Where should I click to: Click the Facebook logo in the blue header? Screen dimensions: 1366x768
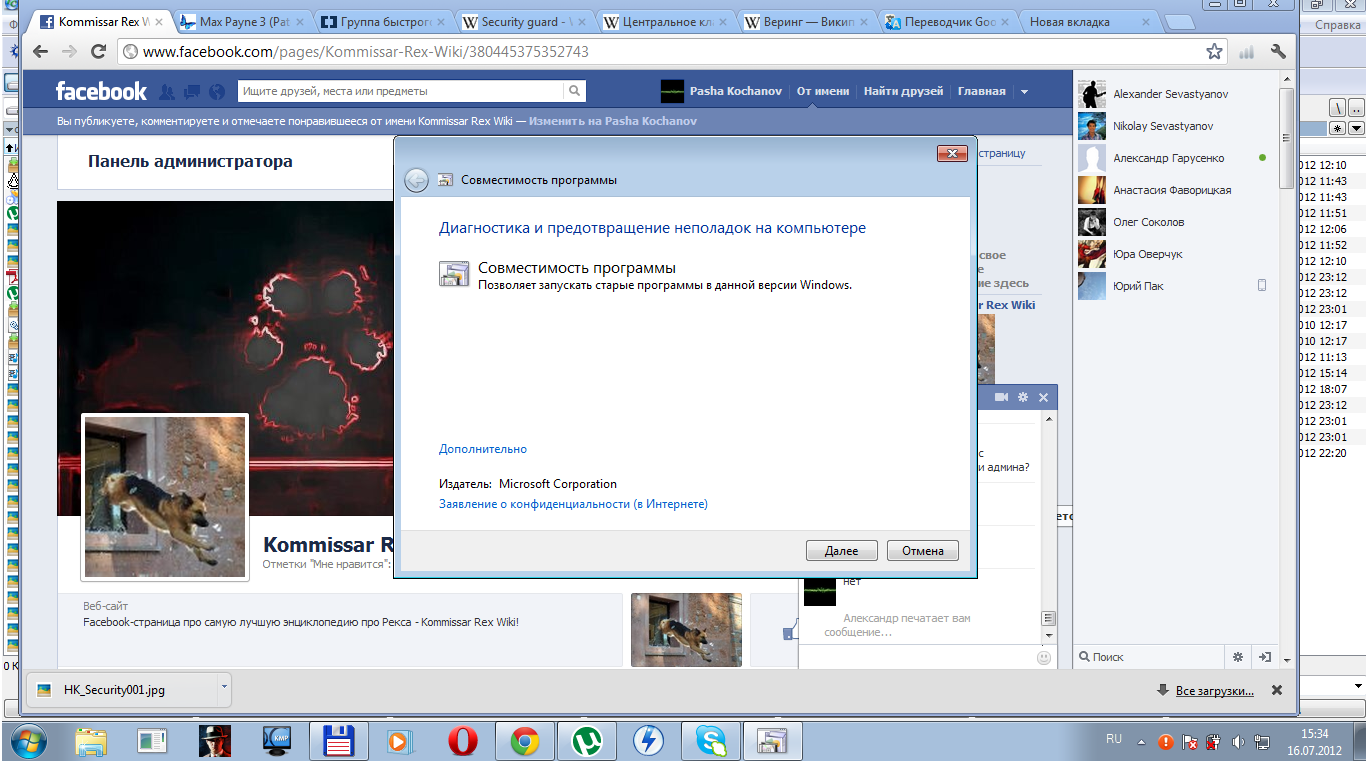pyautogui.click(x=101, y=91)
